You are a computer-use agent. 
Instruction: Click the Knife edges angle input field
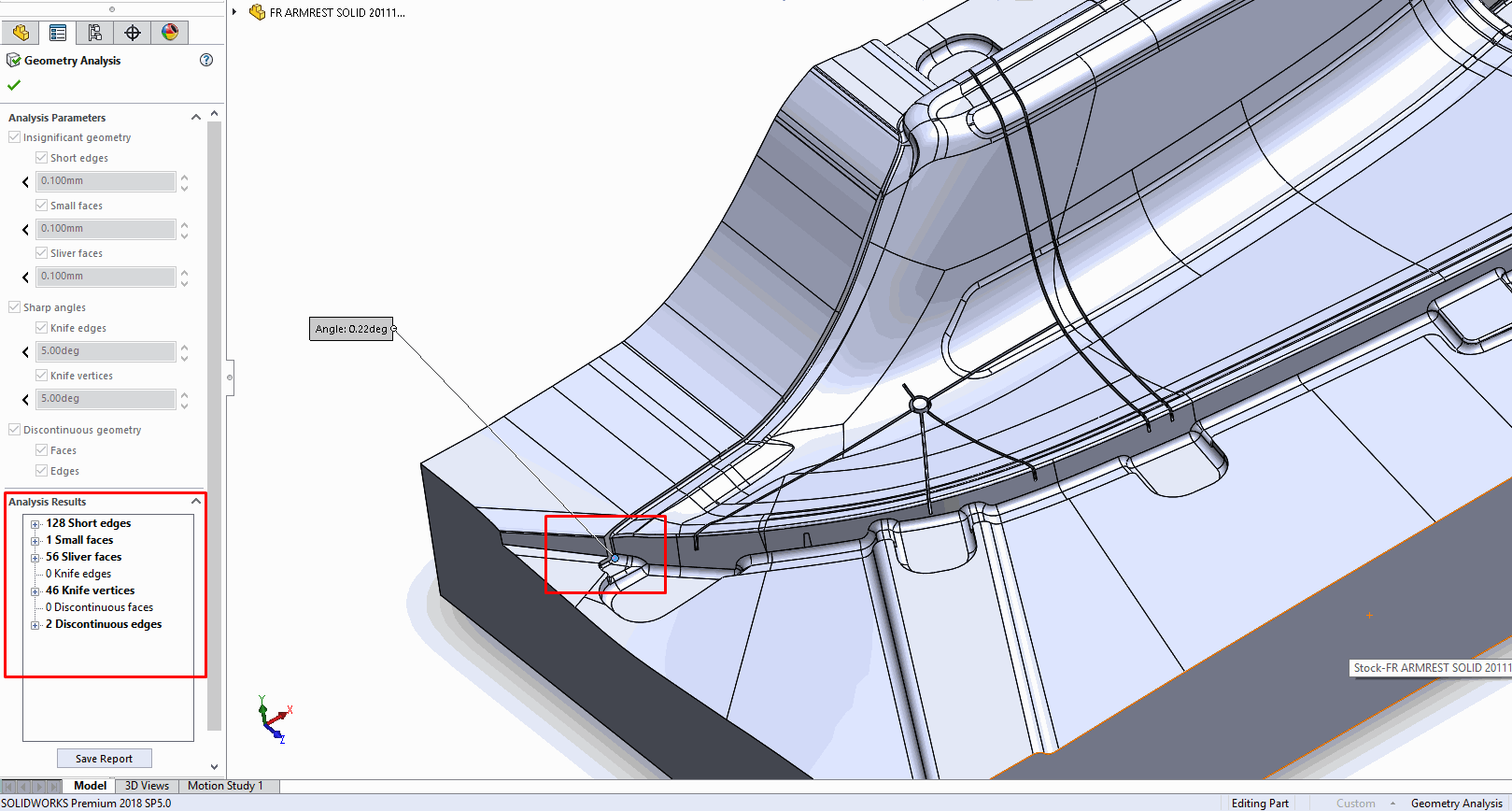coord(106,351)
